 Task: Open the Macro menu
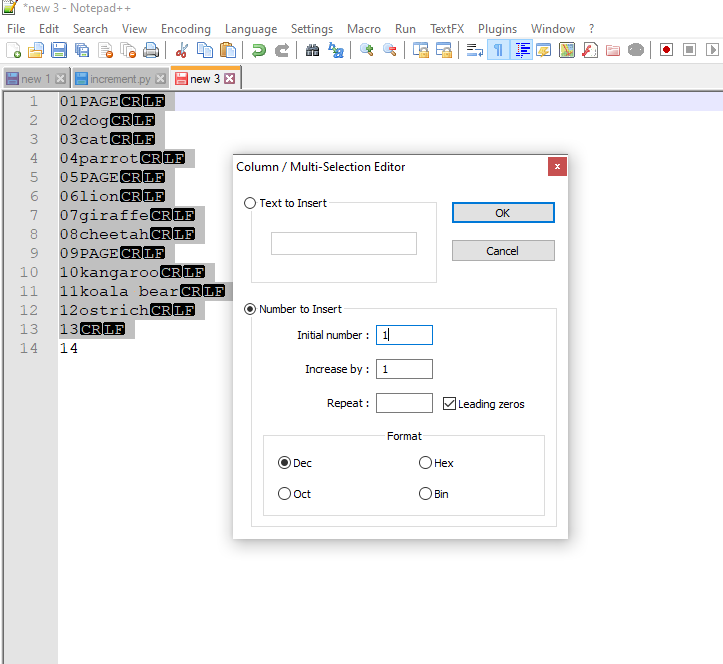pyautogui.click(x=364, y=29)
